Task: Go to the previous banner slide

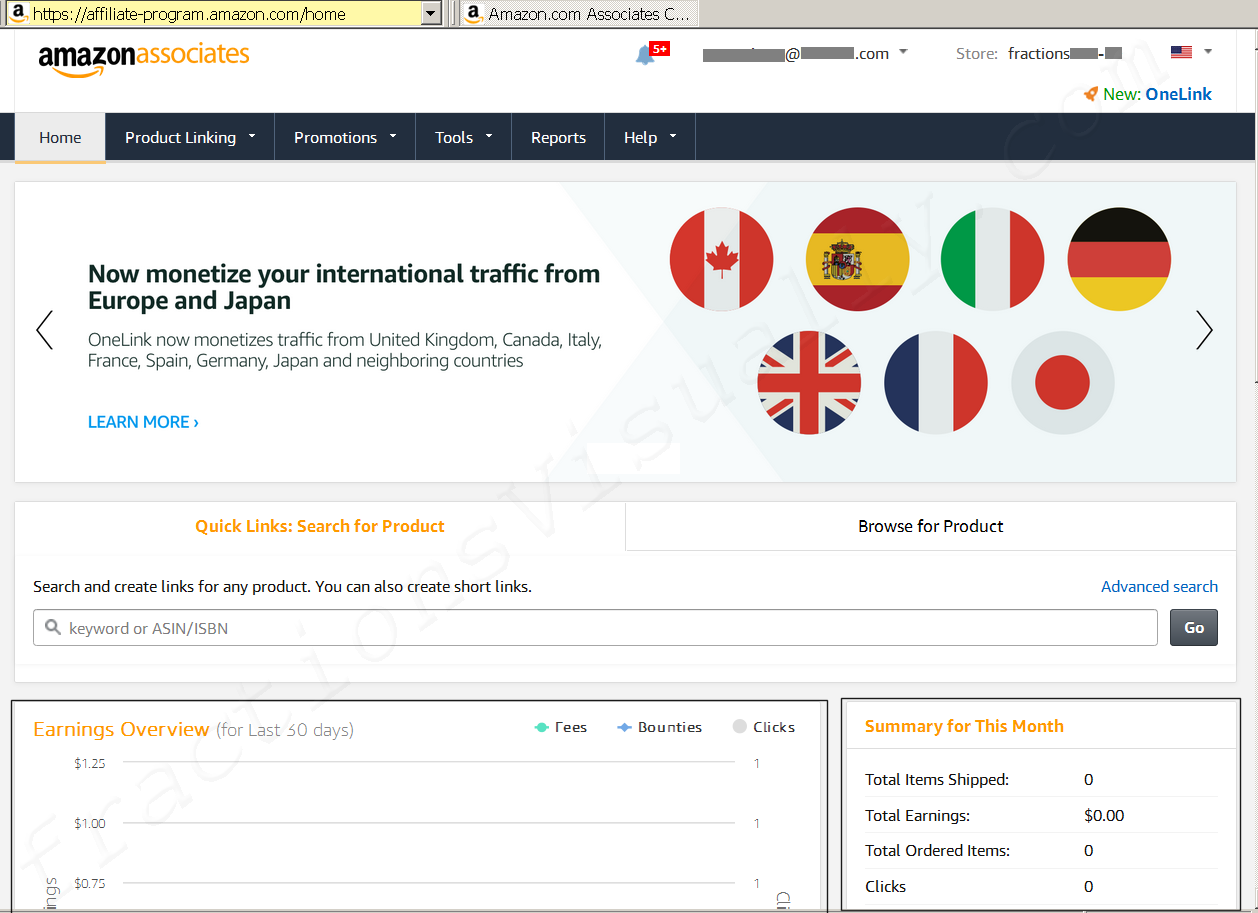Action: tap(44, 330)
